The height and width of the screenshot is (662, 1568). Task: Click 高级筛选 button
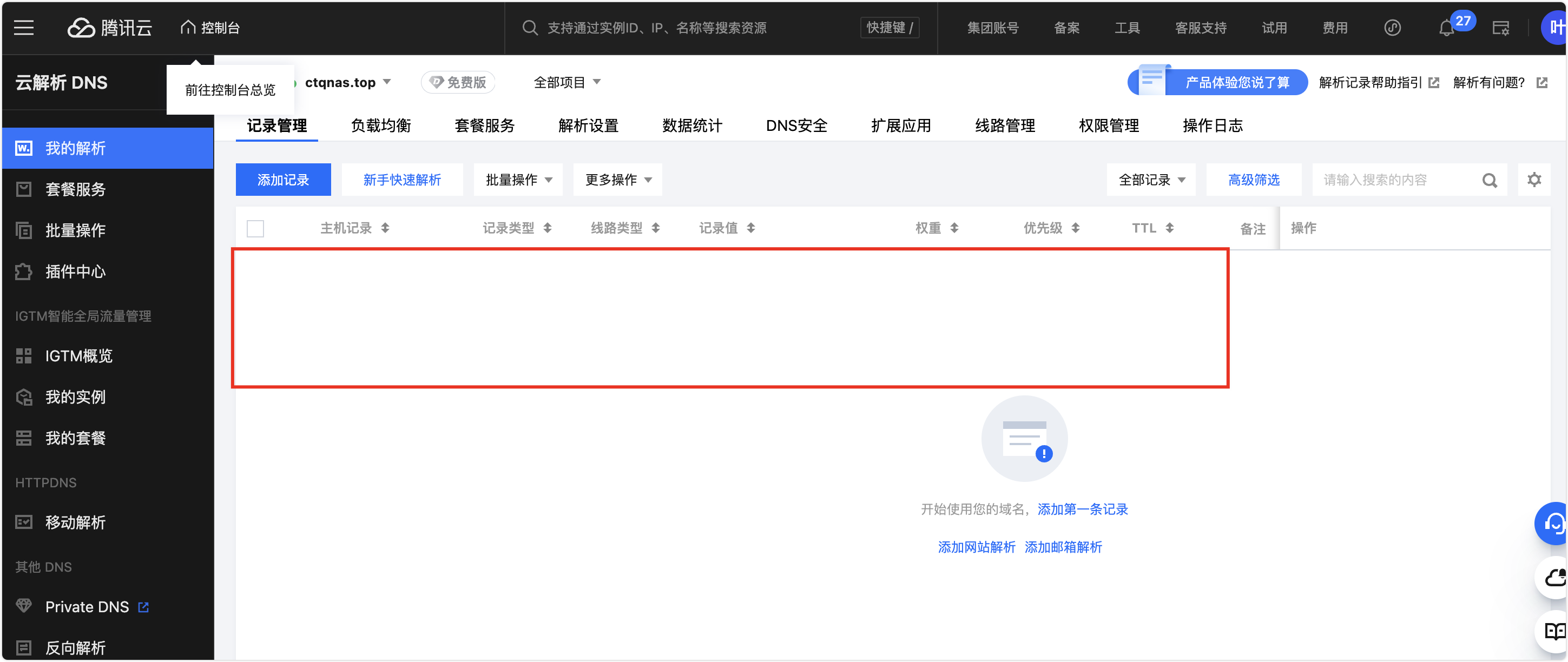pyautogui.click(x=1254, y=180)
